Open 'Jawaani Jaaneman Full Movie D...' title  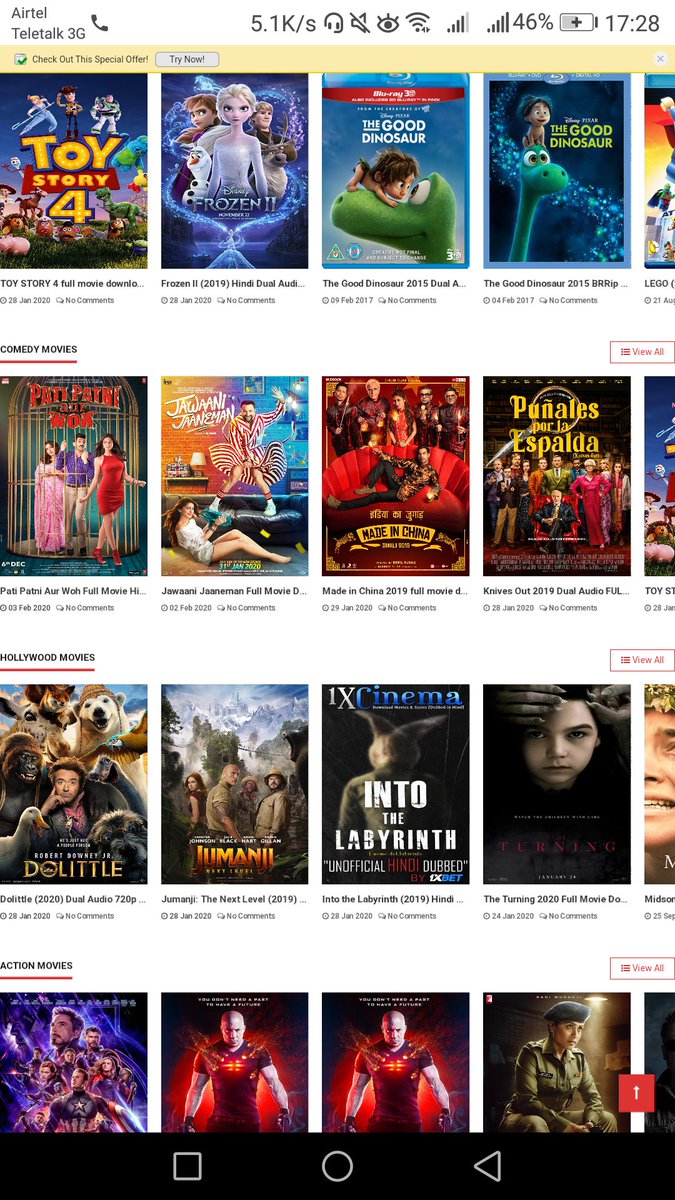coord(234,592)
